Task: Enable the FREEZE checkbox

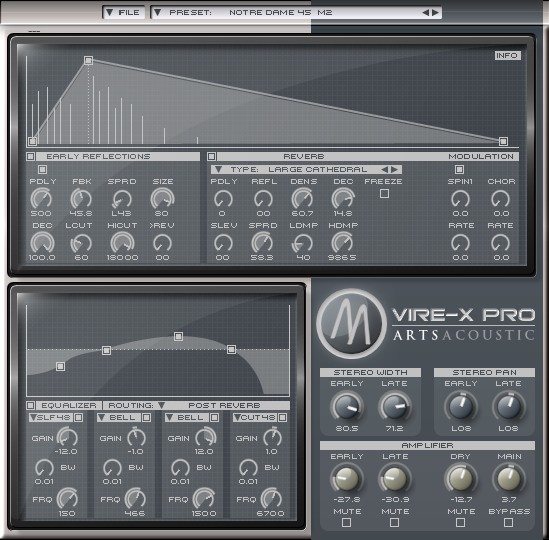Action: coord(384,193)
